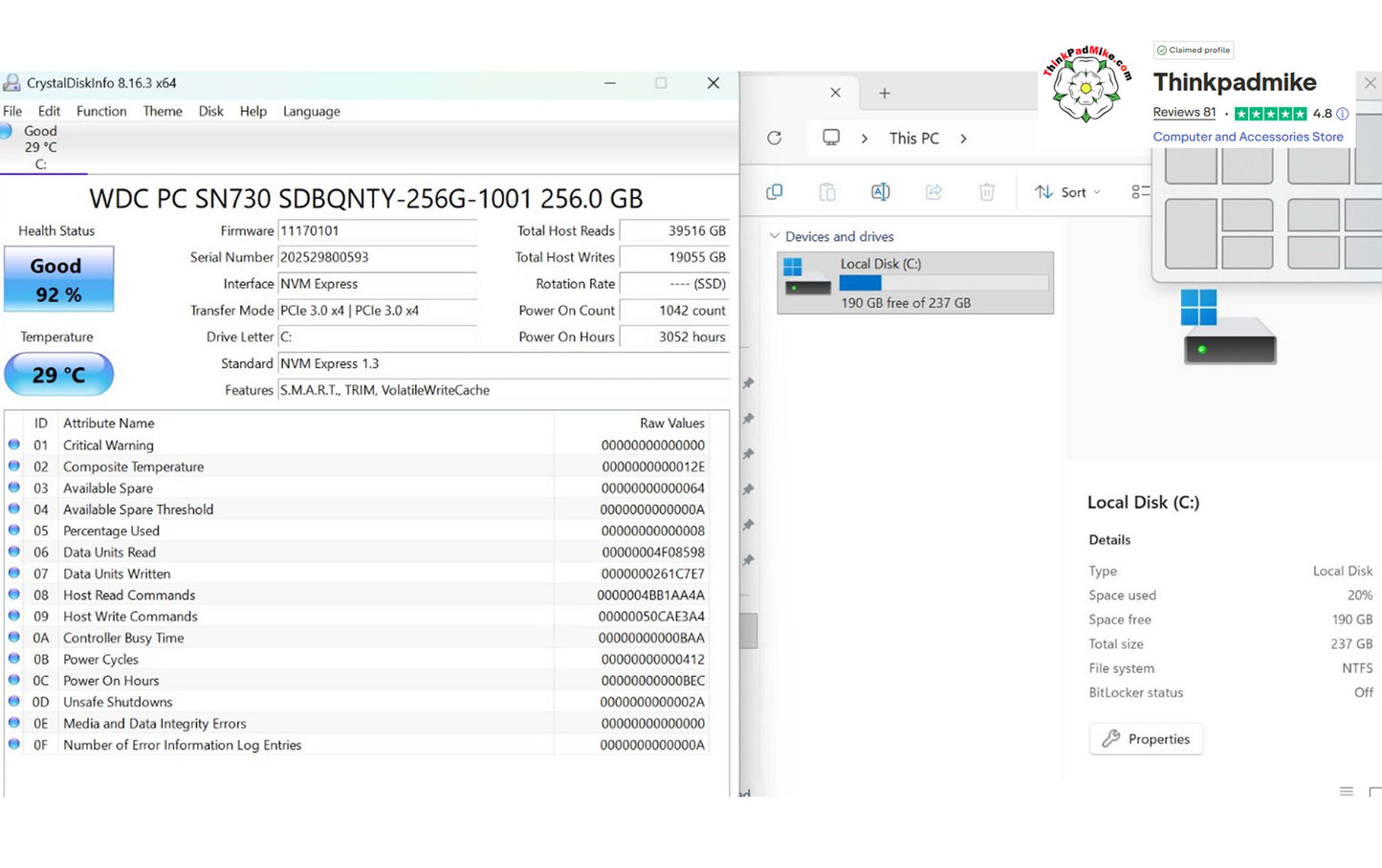Open the Language menu
The image size is (1382, 868).
[312, 111]
